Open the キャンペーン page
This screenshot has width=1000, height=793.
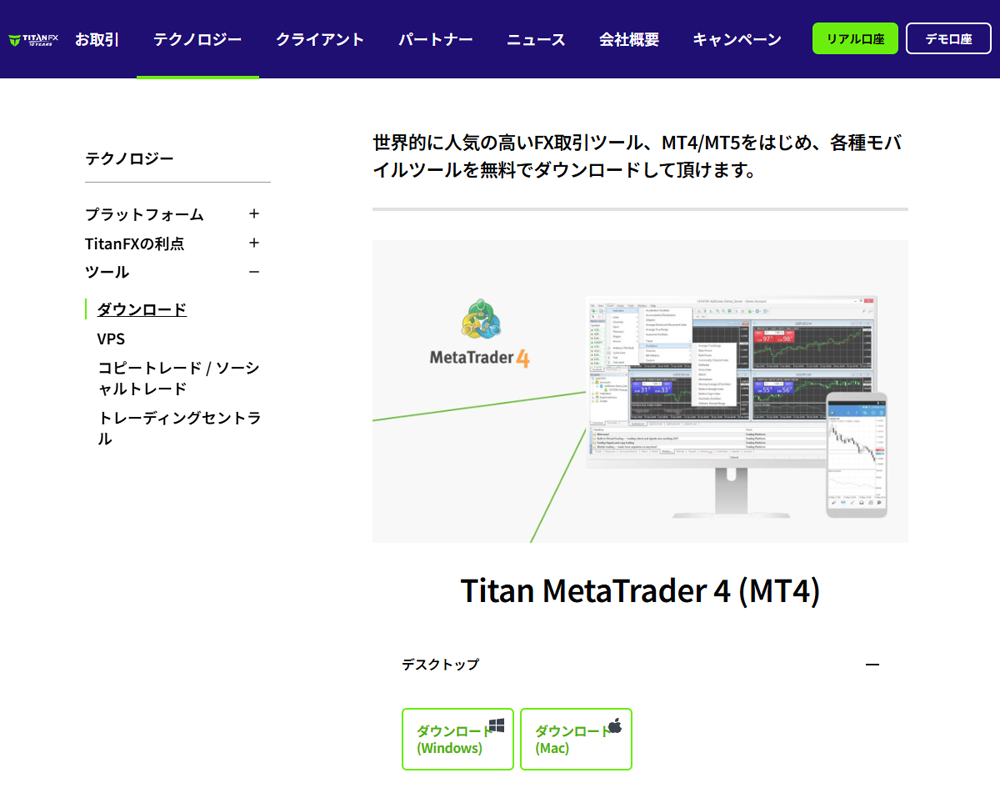pyautogui.click(x=737, y=40)
